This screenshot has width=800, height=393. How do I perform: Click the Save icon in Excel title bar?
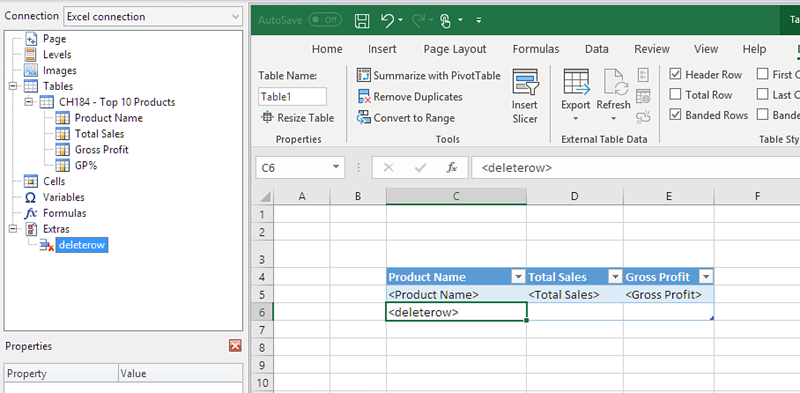coord(362,20)
